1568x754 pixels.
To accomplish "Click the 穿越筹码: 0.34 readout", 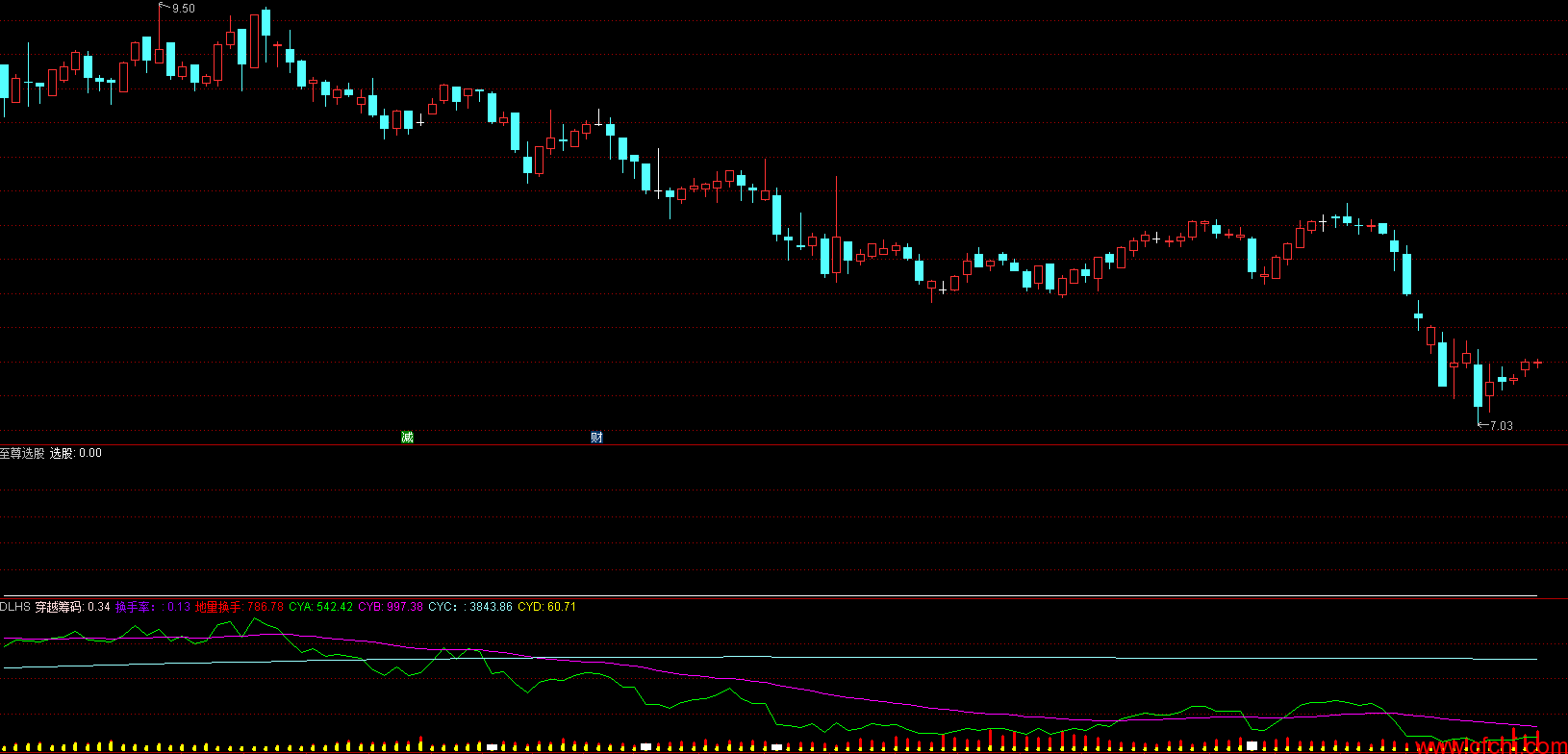I will coord(73,607).
